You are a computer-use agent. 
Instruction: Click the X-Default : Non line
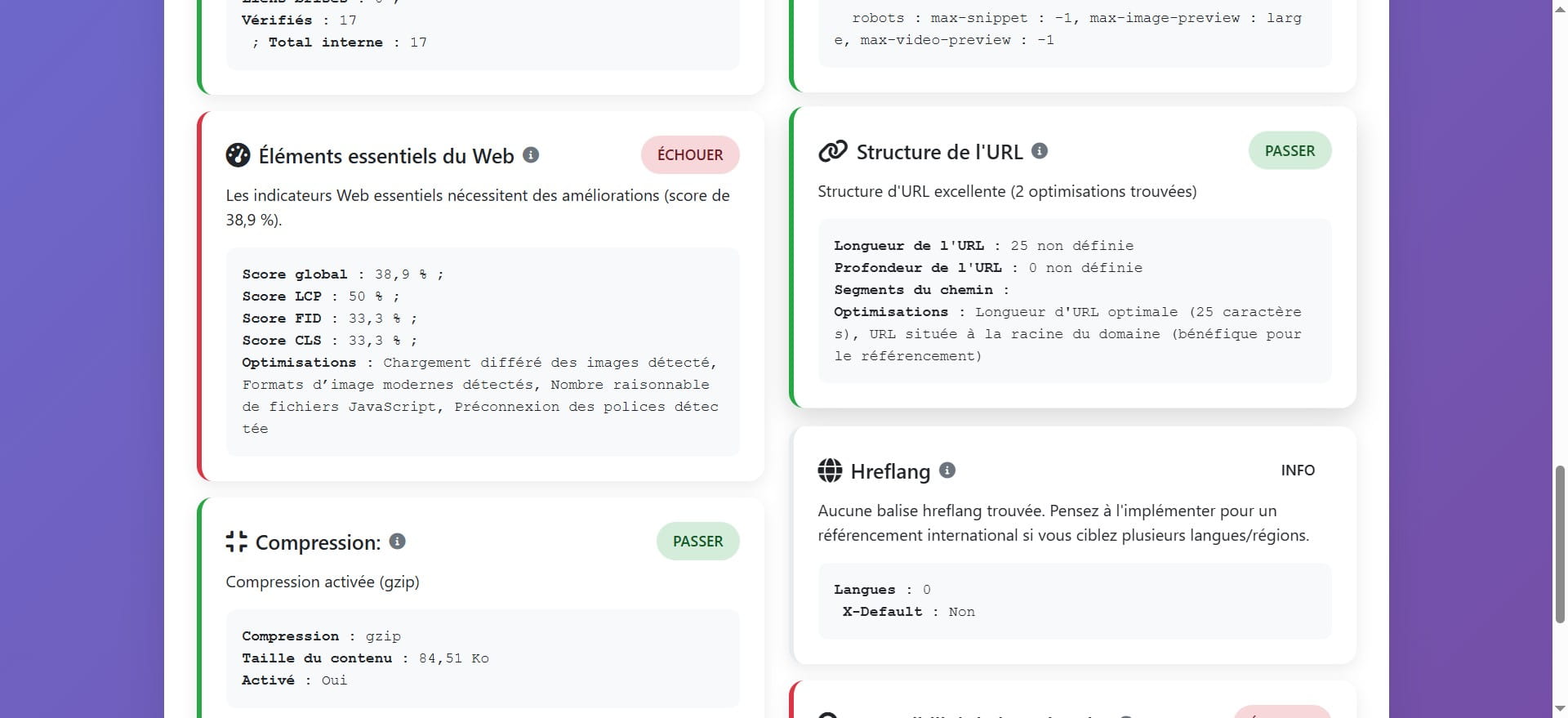[908, 611]
